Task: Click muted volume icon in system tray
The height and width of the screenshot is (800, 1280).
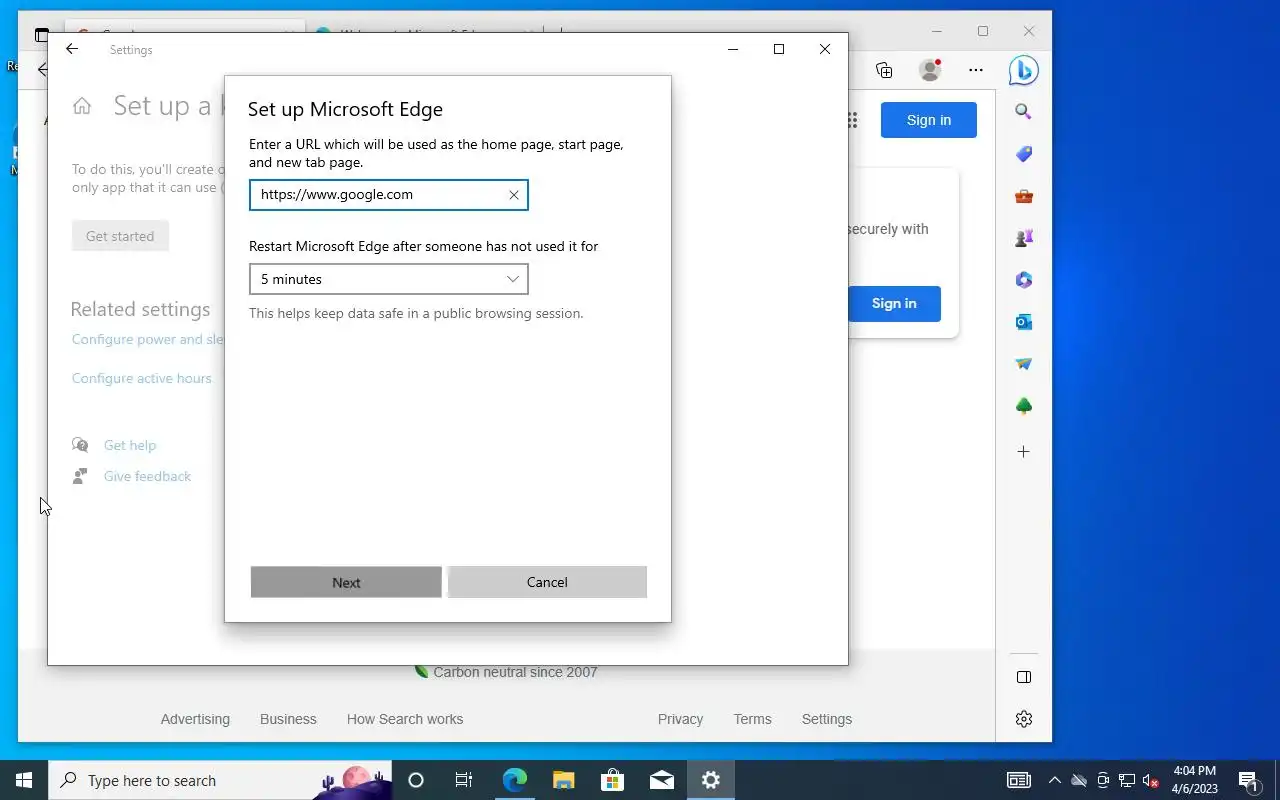Action: coord(1151,780)
